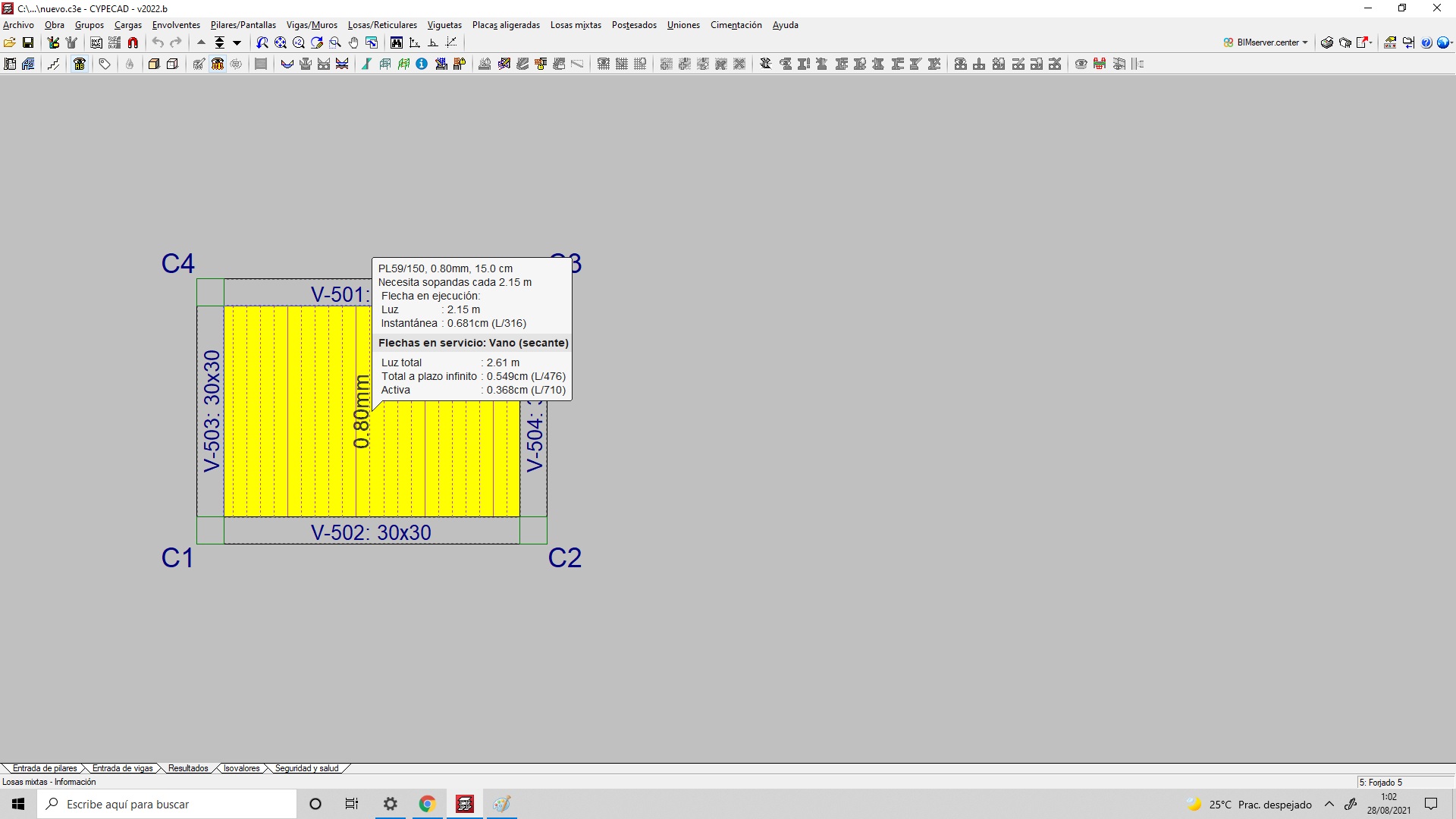Select the pan hand tool

click(x=353, y=42)
